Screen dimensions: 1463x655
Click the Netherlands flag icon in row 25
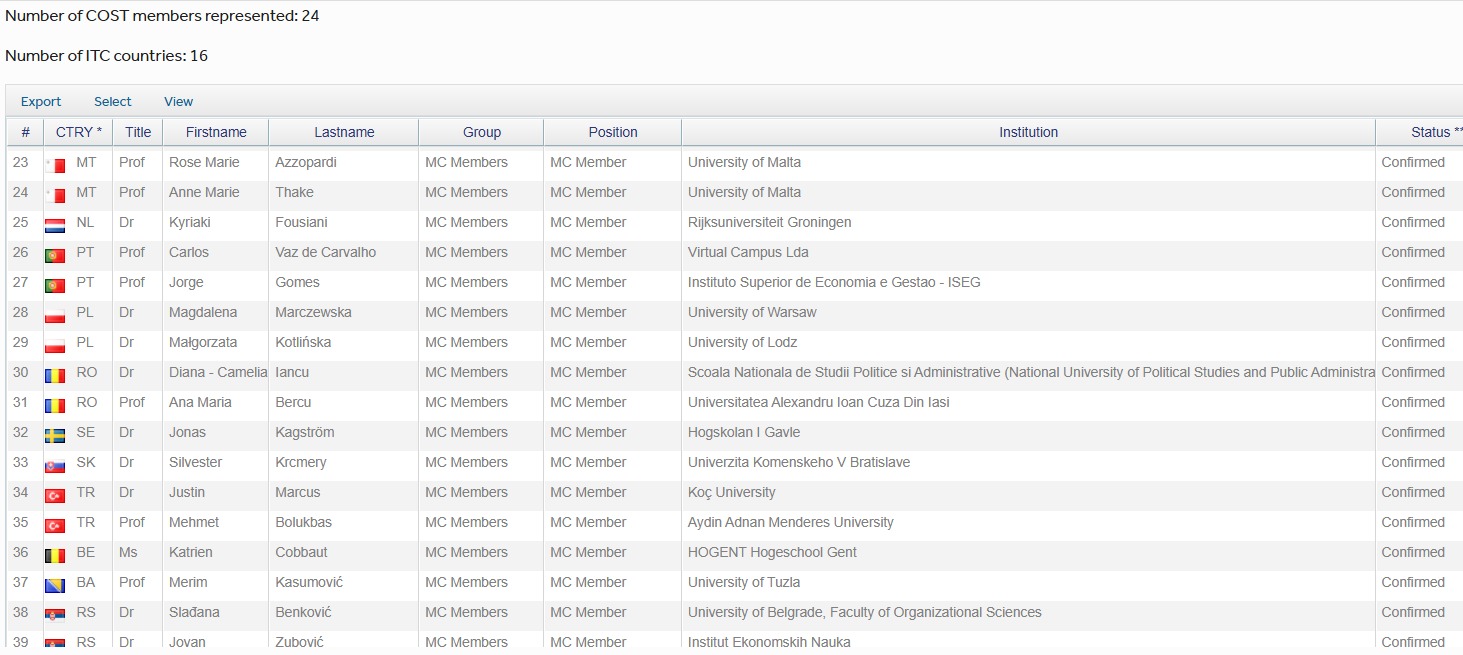point(55,224)
